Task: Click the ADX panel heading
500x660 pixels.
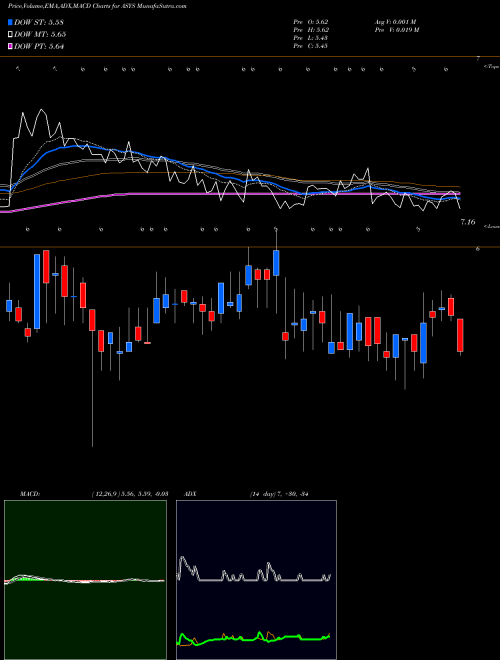Action: pos(190,494)
